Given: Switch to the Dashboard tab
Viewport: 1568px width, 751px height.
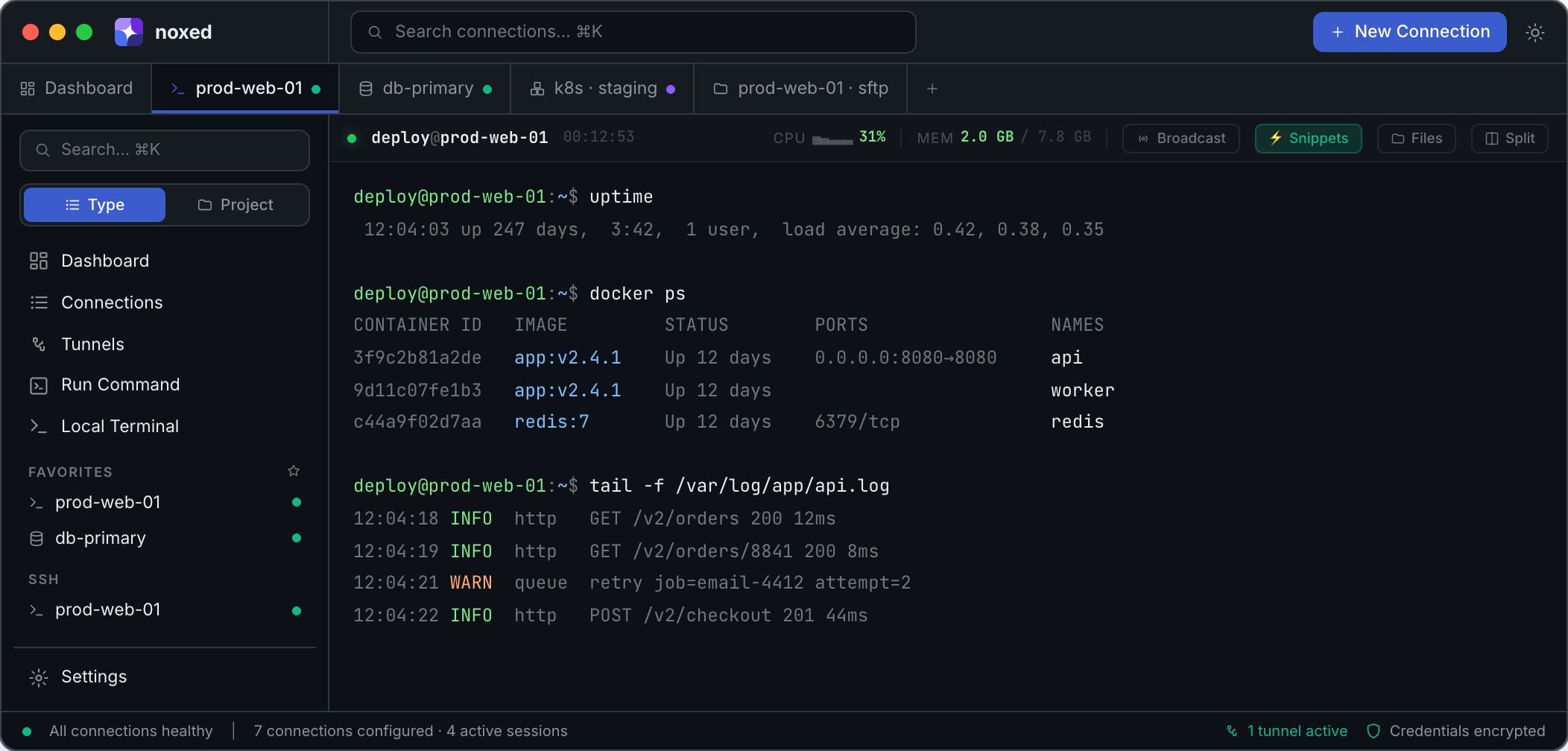Looking at the screenshot, I should [x=77, y=89].
